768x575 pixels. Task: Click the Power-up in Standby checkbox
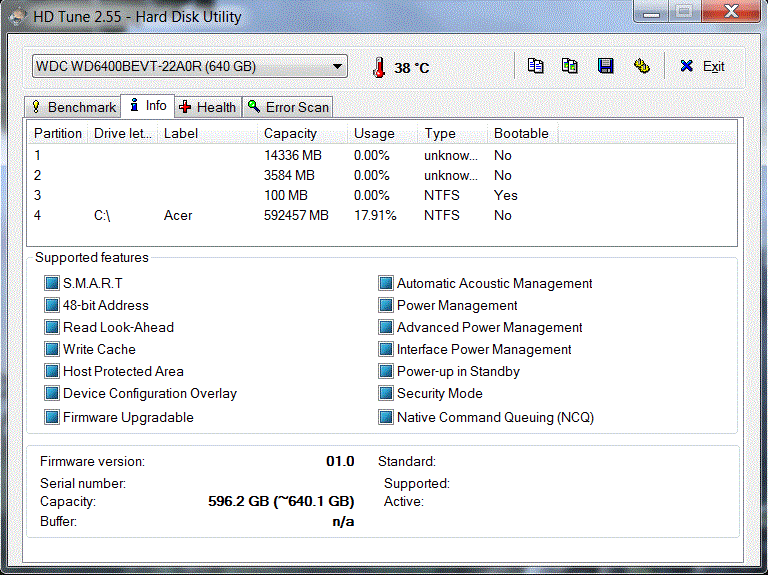[x=385, y=371]
